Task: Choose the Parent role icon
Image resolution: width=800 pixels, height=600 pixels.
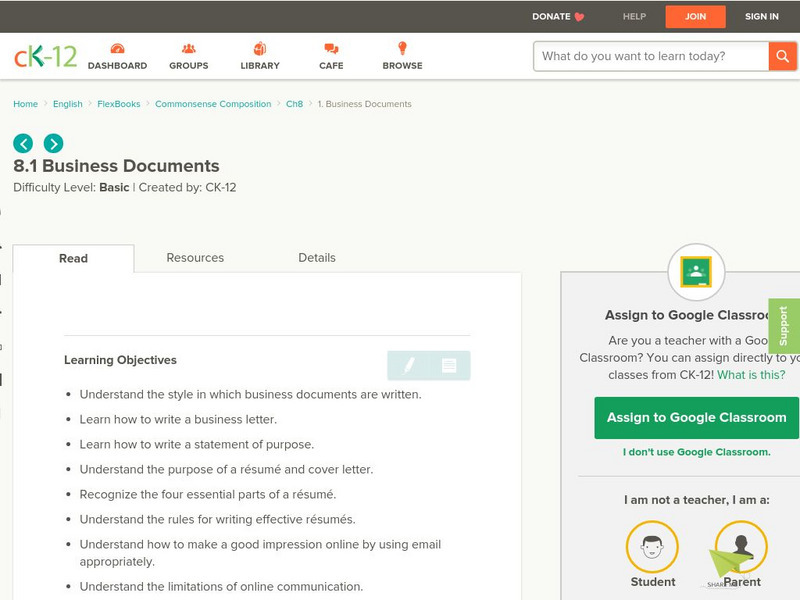Action: (741, 547)
